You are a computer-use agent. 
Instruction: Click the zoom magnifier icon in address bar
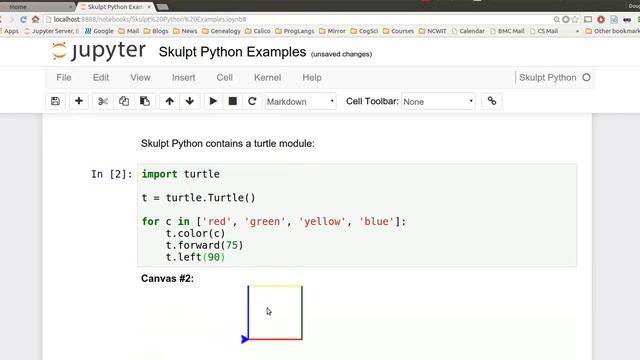[556, 19]
